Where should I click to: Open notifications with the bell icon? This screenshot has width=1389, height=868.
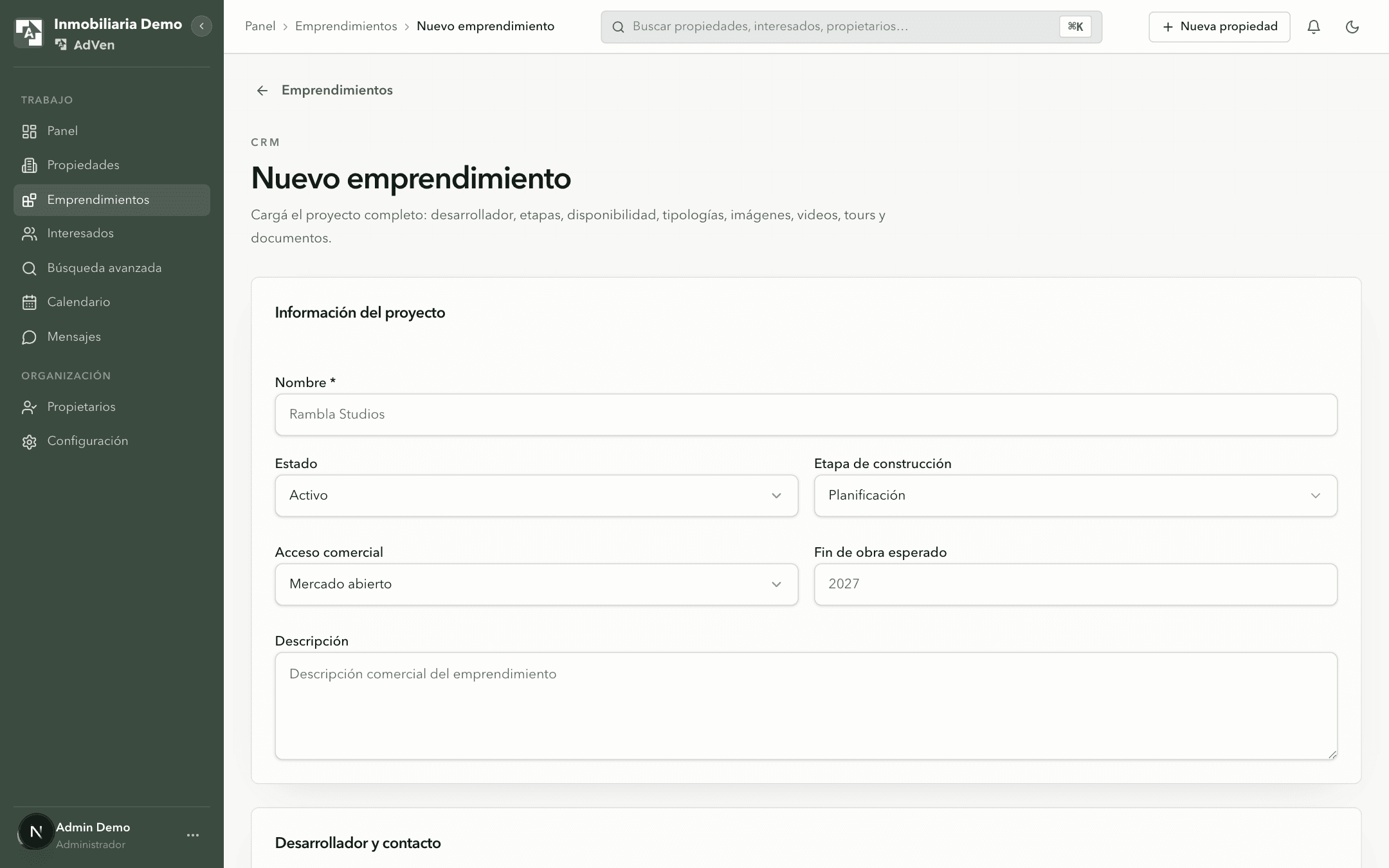[x=1314, y=27]
